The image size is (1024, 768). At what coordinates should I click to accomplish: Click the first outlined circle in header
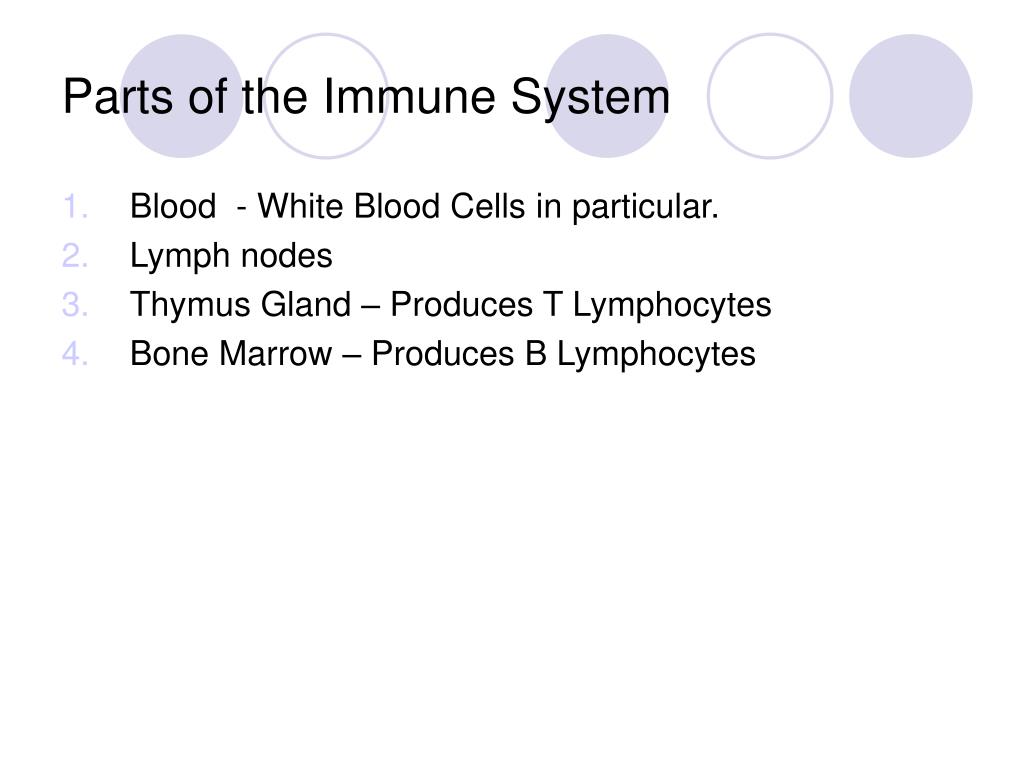326,96
